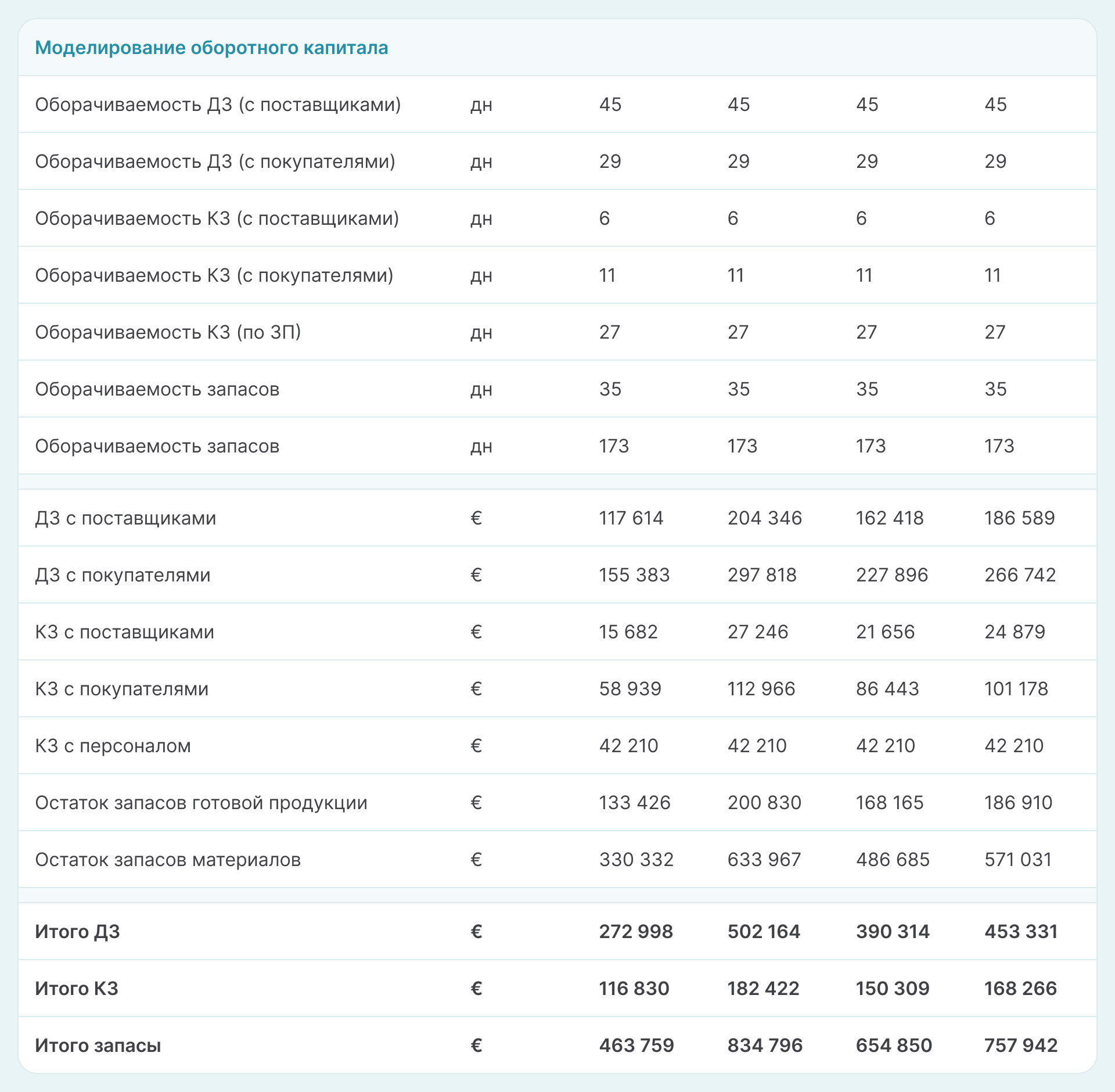Select the cell showing 112 966
The width and height of the screenshot is (1115, 1092).
coord(761,689)
